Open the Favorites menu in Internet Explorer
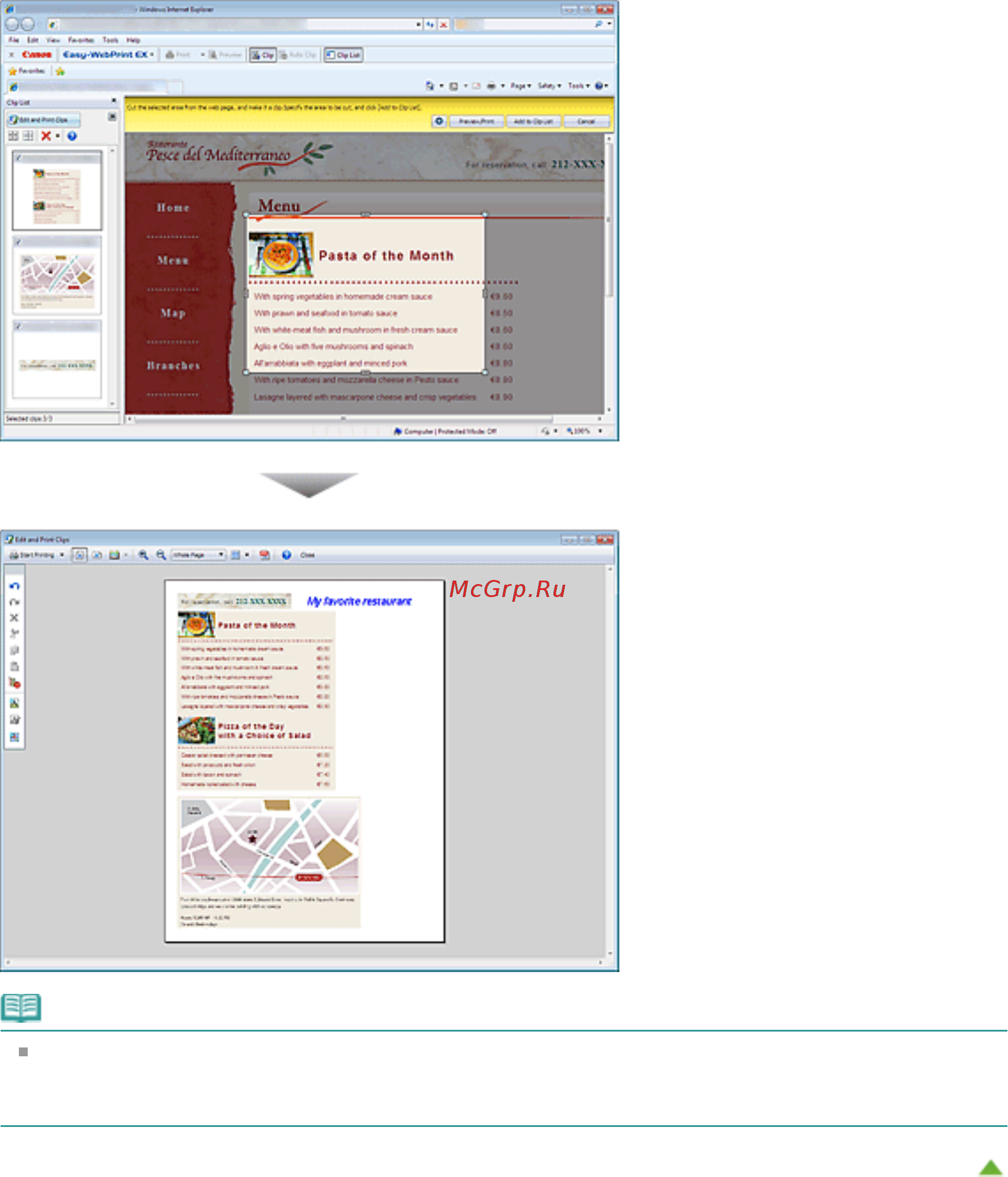Viewport: 1008px width, 1177px height. (81, 40)
